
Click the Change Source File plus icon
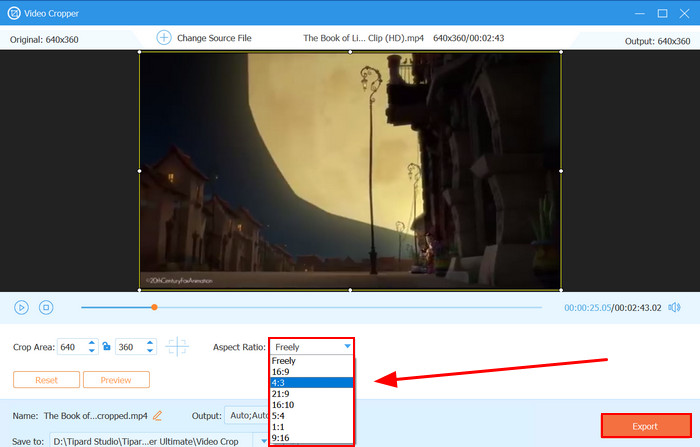point(164,38)
